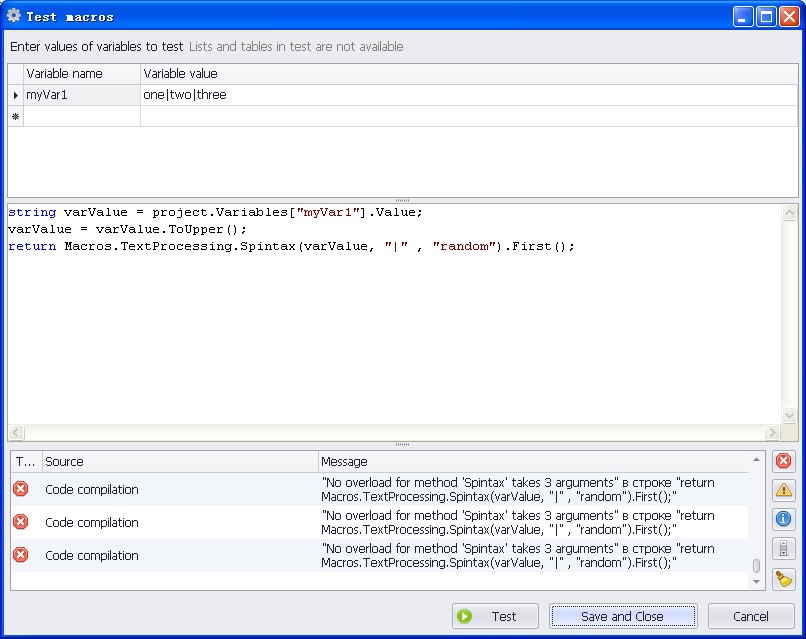The image size is (806, 639).
Task: Toggle the info messages filter icon
Action: click(x=783, y=519)
